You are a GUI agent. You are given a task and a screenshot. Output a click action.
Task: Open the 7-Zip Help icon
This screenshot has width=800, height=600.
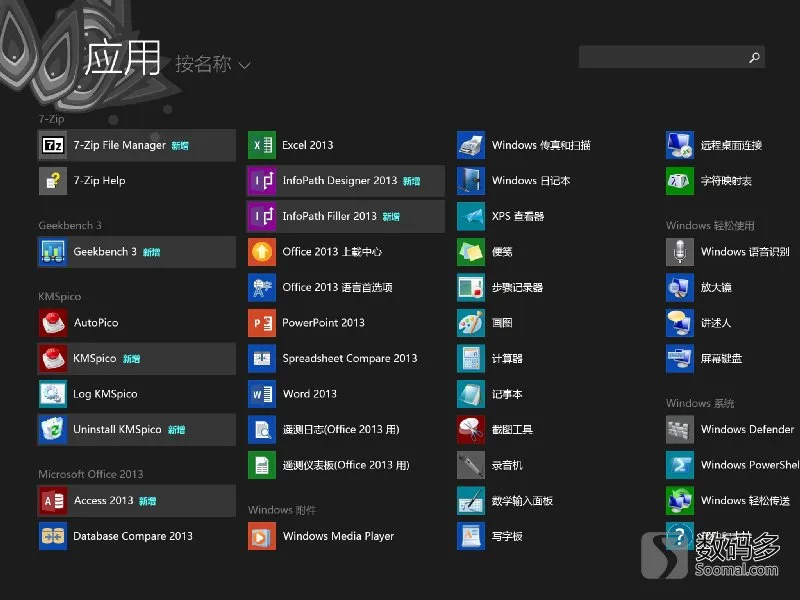53,181
